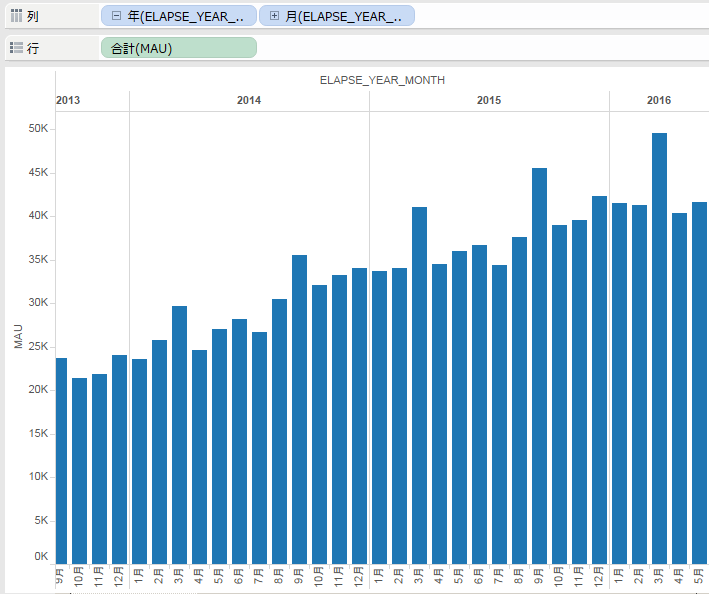Select the 2015 year header
This screenshot has height=594, width=709.
pos(489,100)
